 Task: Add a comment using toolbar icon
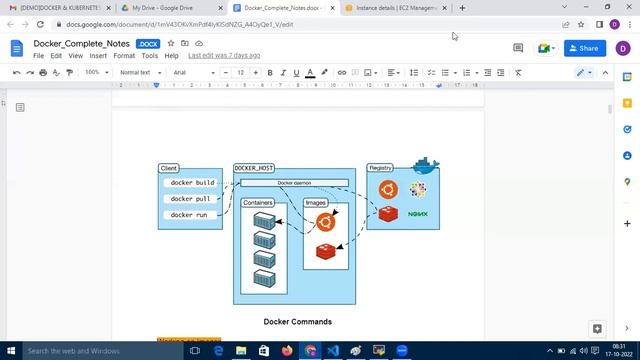coord(355,73)
